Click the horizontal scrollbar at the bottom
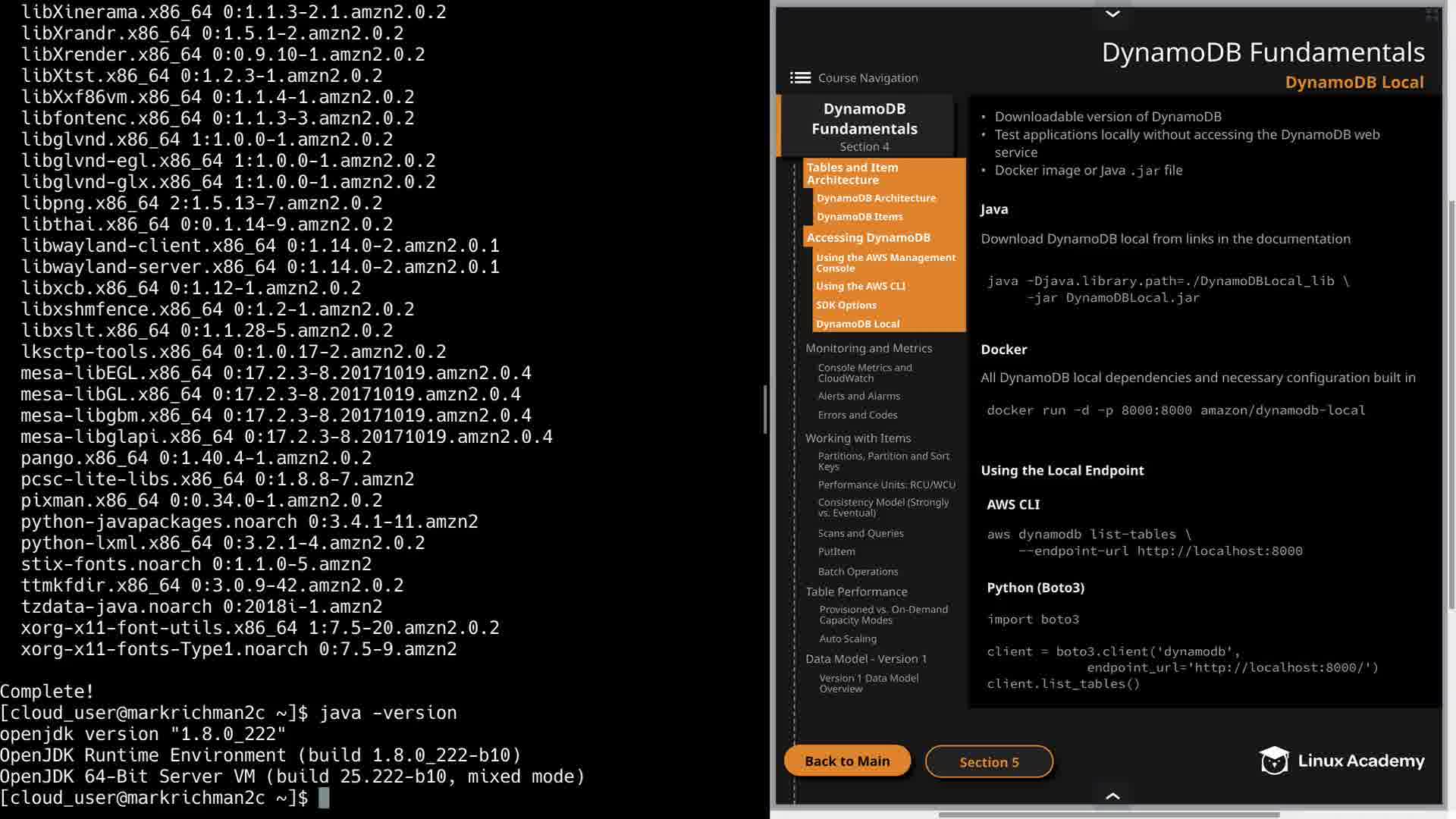Image resolution: width=1456 pixels, height=819 pixels. pos(1109,814)
